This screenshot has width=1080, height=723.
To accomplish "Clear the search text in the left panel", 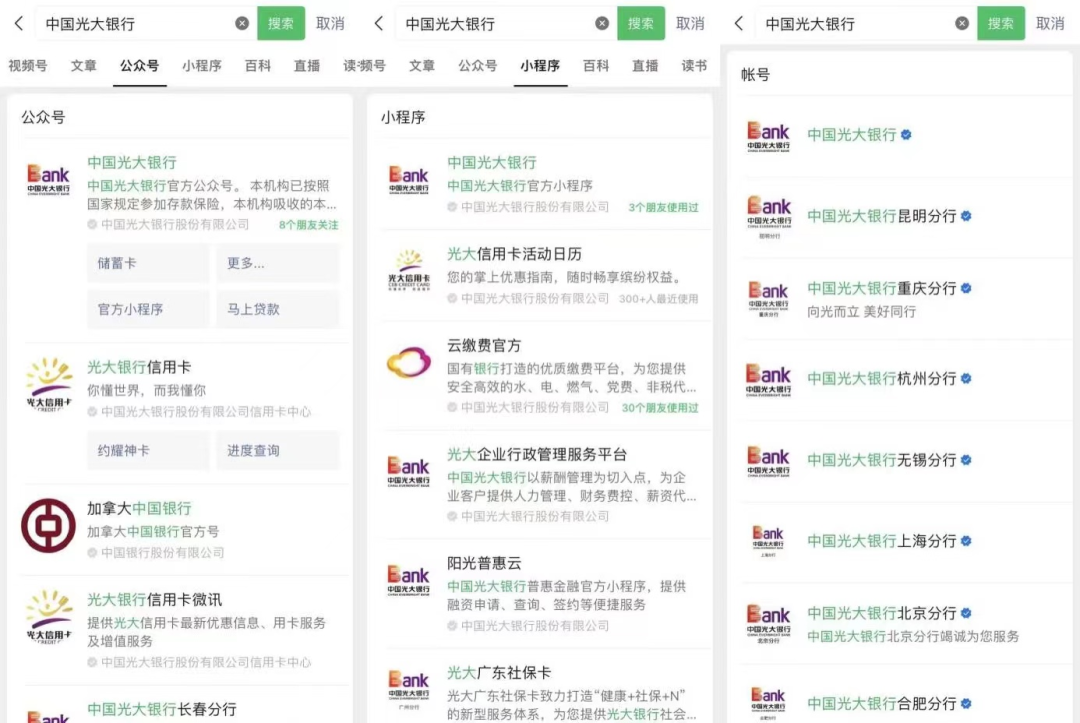I will [x=242, y=23].
